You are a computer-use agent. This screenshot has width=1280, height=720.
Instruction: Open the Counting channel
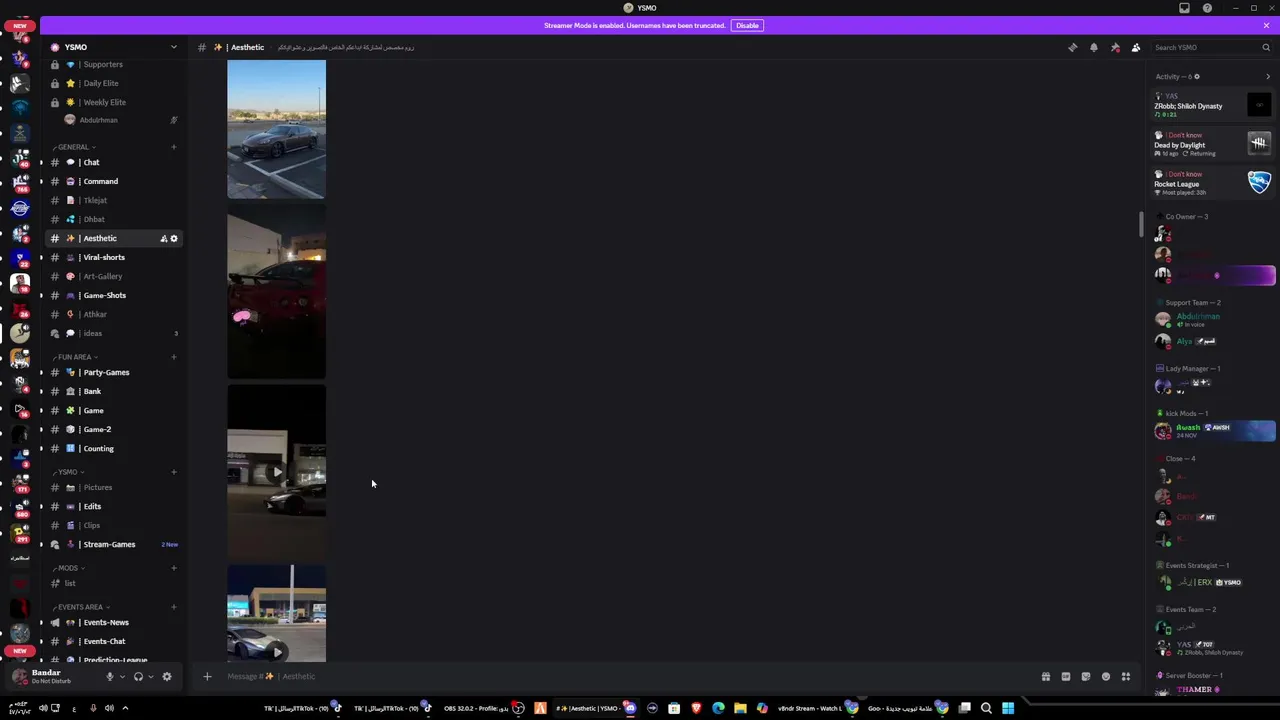[x=115, y=448]
